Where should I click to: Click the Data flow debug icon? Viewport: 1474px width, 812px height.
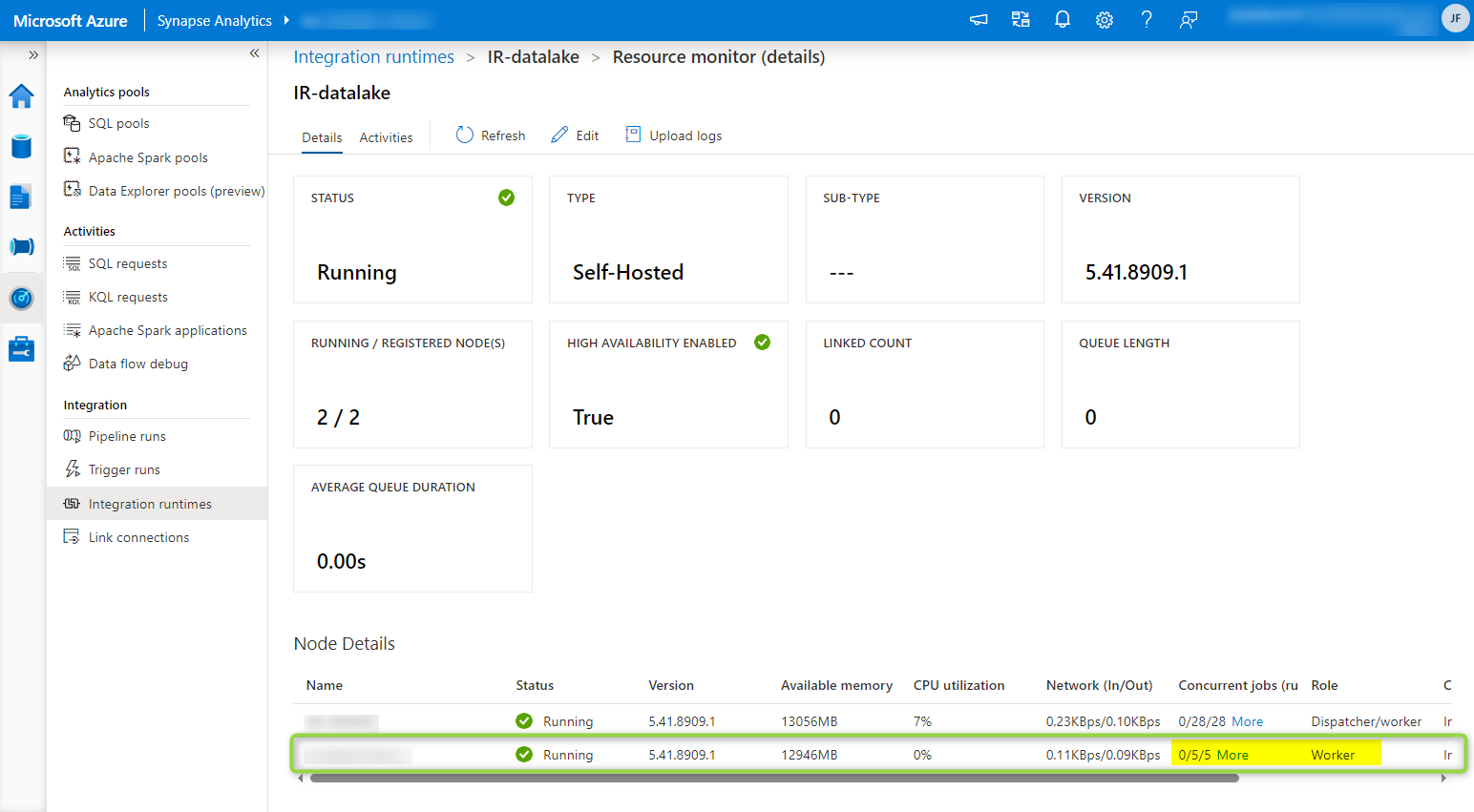pos(72,363)
